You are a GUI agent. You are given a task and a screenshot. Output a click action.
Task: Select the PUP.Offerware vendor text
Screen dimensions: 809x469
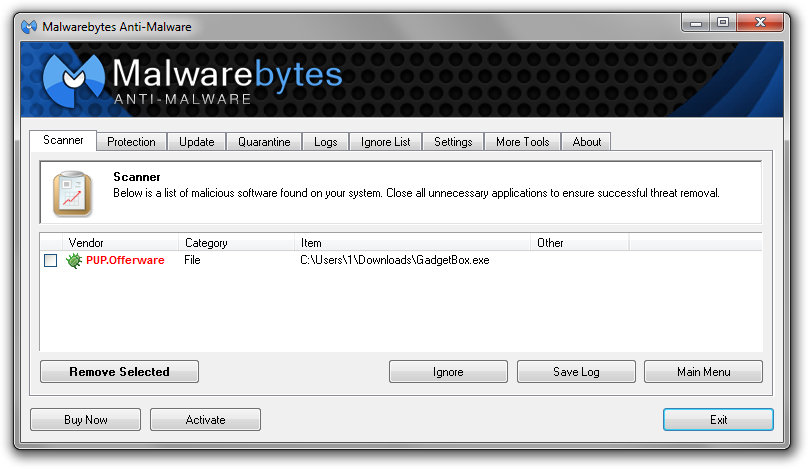[125, 260]
